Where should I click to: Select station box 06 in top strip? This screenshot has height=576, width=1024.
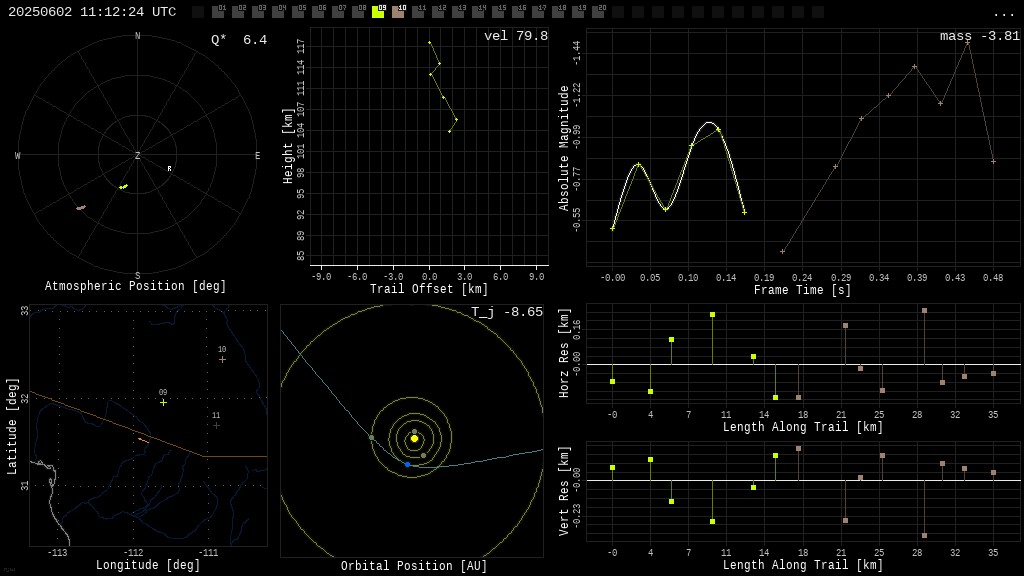click(x=318, y=12)
